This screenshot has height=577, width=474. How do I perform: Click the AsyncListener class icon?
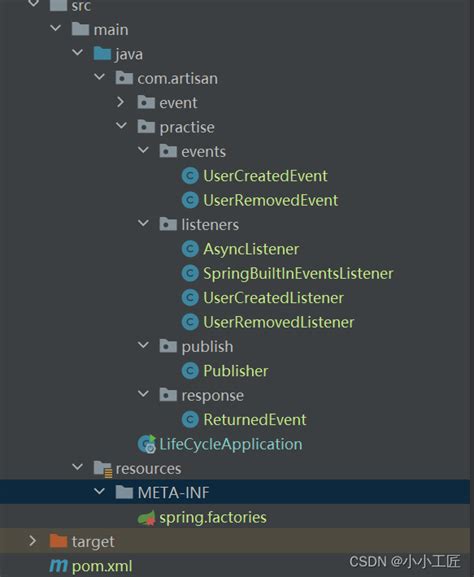click(x=190, y=249)
